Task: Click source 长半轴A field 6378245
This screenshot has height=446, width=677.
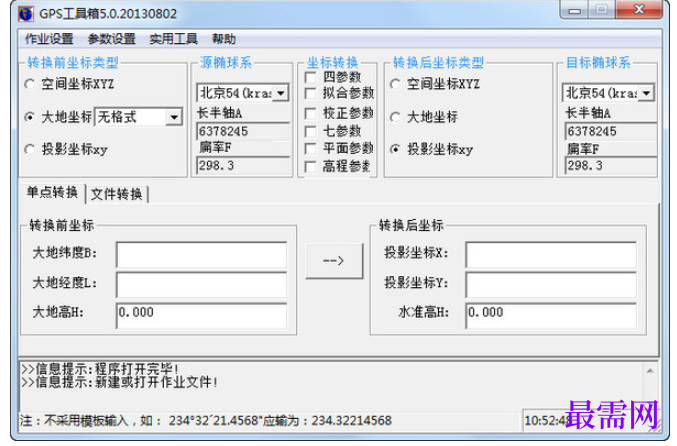Action: (x=244, y=131)
